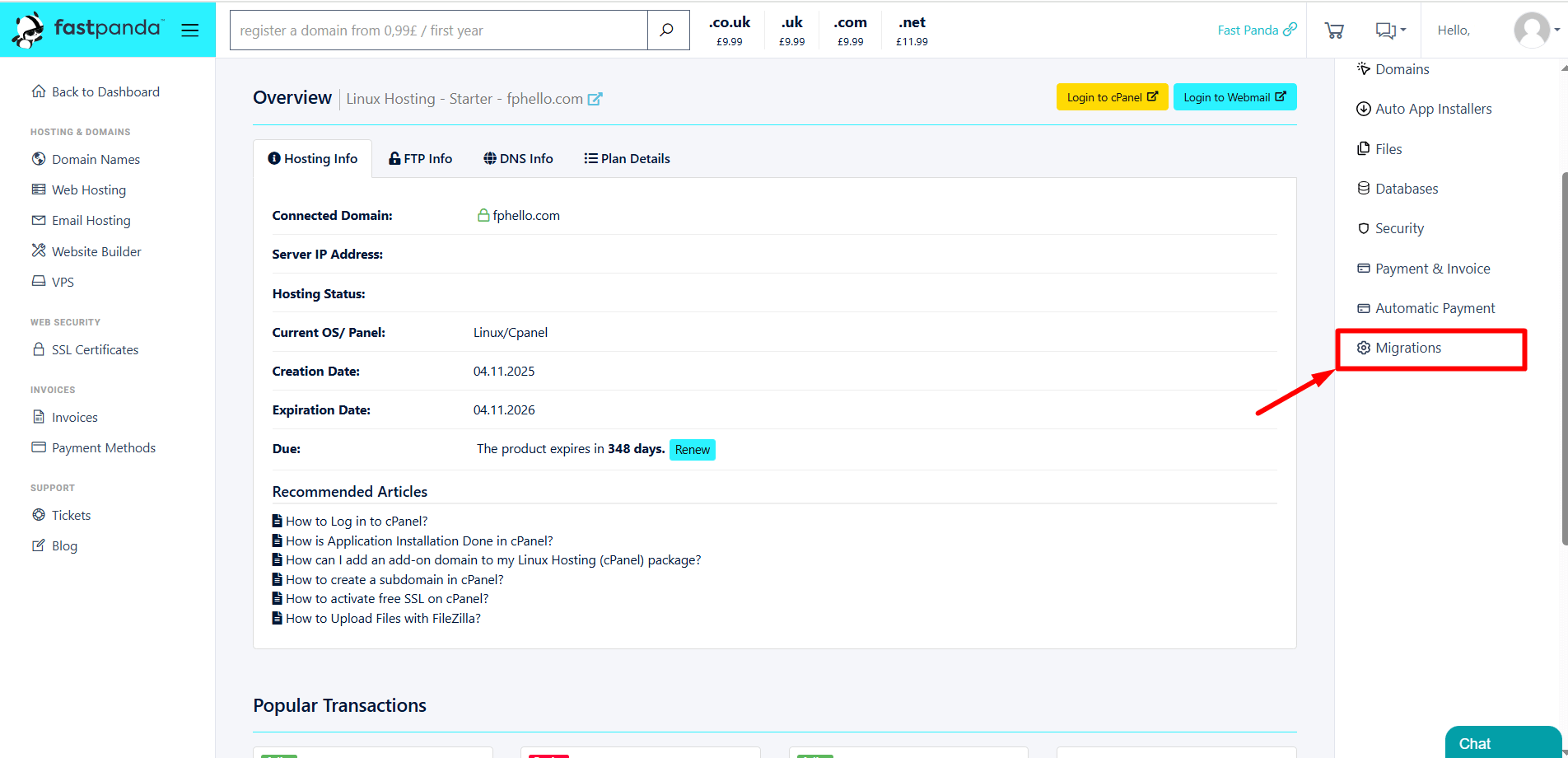The height and width of the screenshot is (758, 1568).
Task: Click the shopping cart icon
Action: point(1333,30)
